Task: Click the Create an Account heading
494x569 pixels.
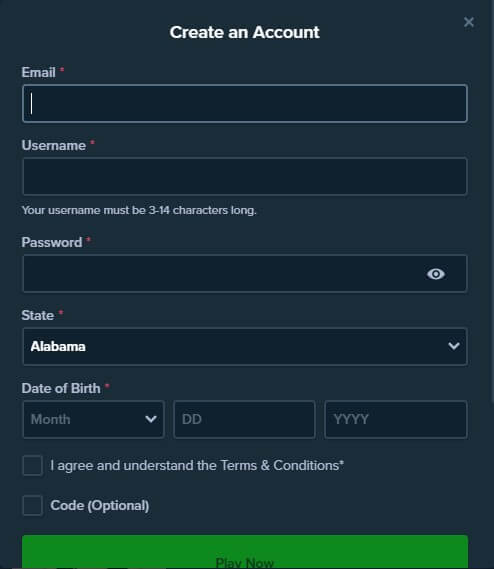Action: (x=245, y=32)
